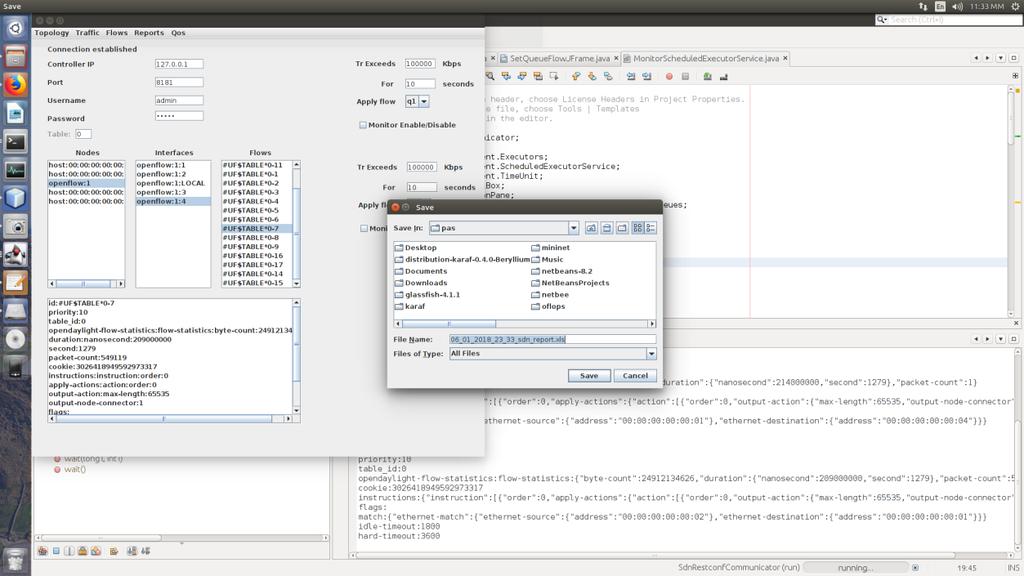Select flow #UF$TABLE*0-11 in Flows list
The height and width of the screenshot is (576, 1024).
[x=257, y=165]
